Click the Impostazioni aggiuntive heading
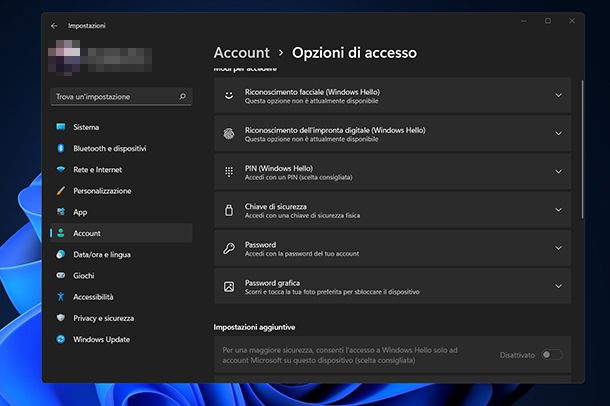This screenshot has height=406, width=610. click(254, 327)
